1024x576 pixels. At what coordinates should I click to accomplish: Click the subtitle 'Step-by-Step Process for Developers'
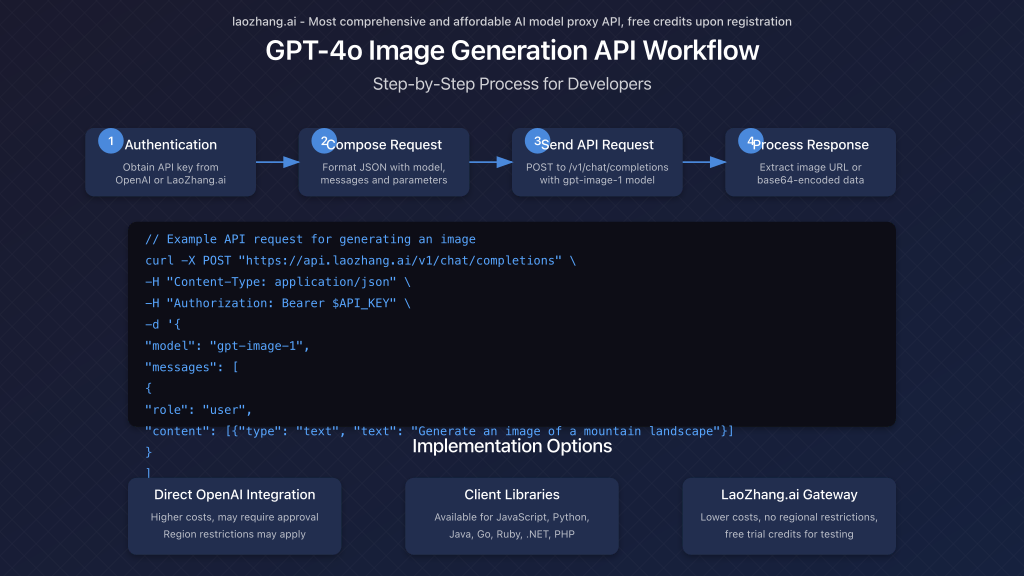[512, 84]
